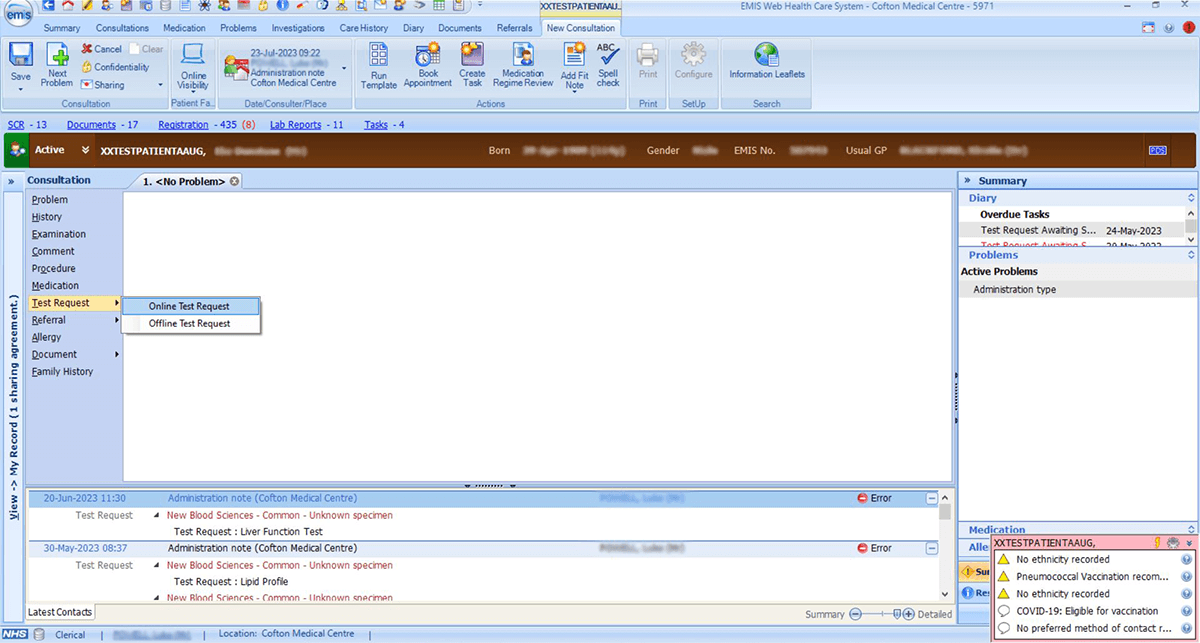This screenshot has height=643, width=1200.
Task: Open Run Template tool
Action: pyautogui.click(x=378, y=63)
